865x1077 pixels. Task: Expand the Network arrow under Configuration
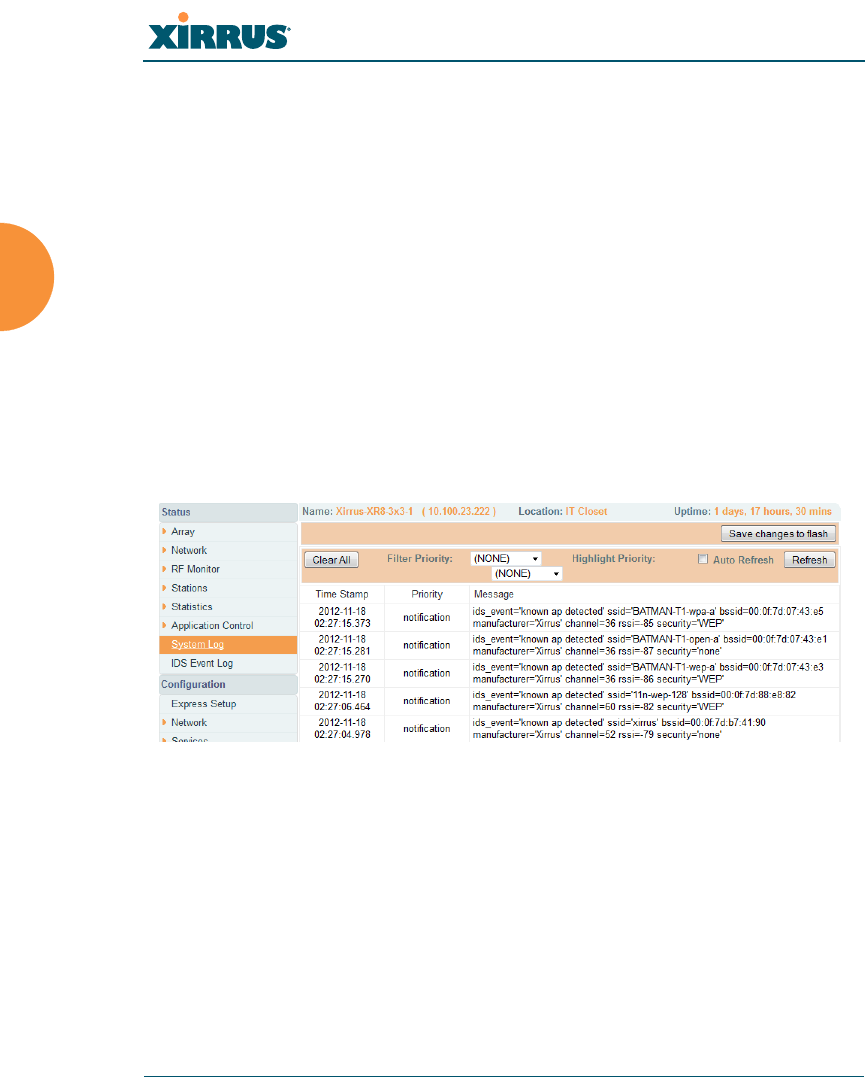164,723
